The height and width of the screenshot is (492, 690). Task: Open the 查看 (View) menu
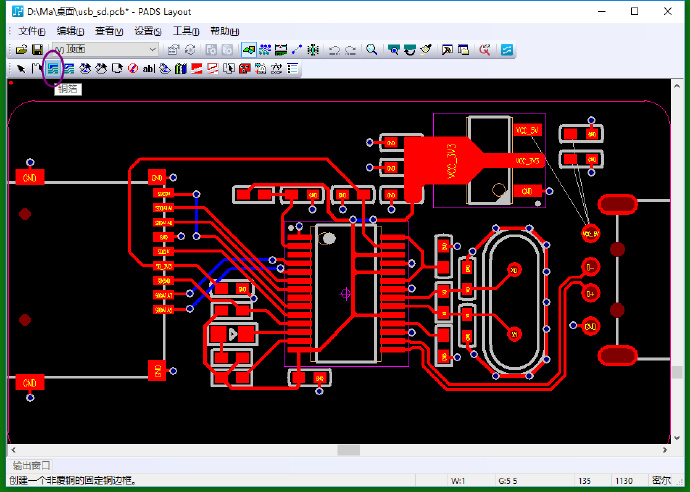pos(109,31)
